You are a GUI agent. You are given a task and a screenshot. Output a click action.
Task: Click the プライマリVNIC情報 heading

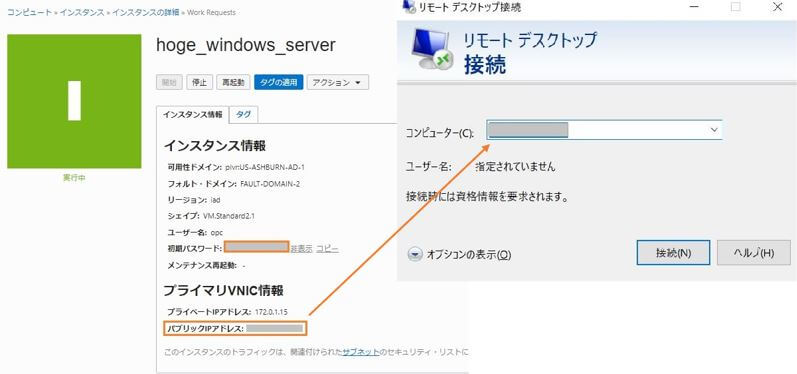click(224, 291)
